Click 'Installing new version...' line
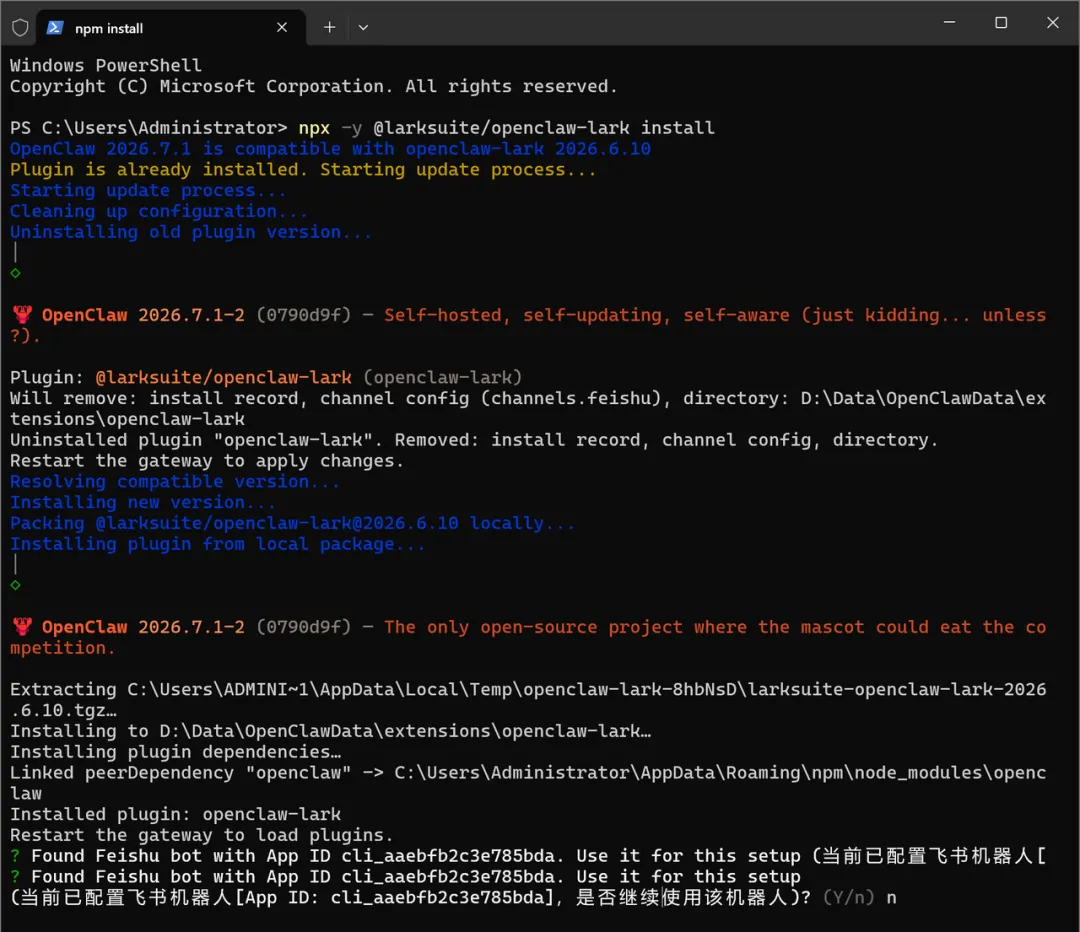 coord(143,502)
